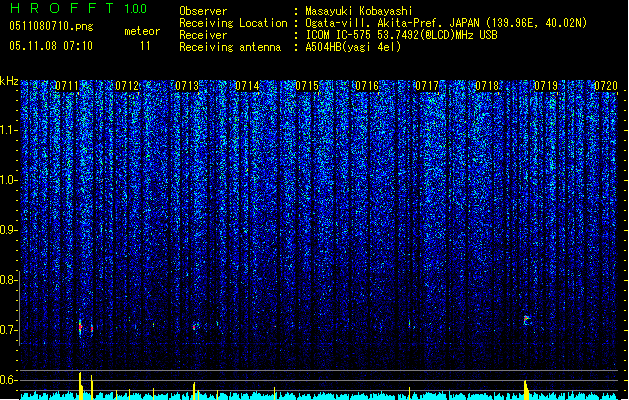Click the Receiving antenna field label
The height and width of the screenshot is (400, 629).
230,47
